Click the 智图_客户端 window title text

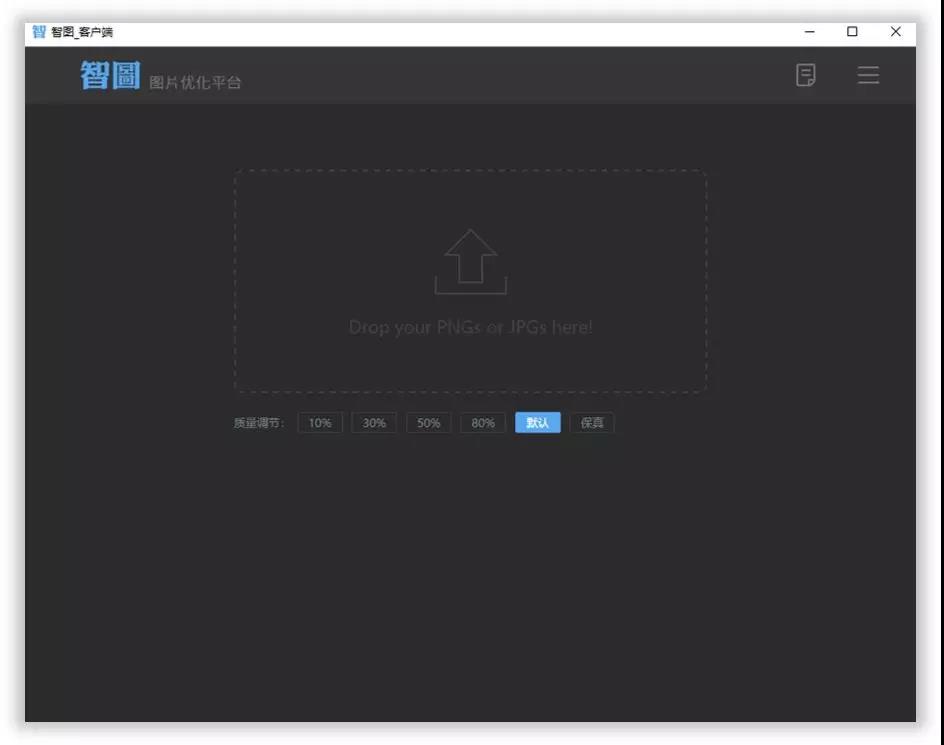point(82,32)
